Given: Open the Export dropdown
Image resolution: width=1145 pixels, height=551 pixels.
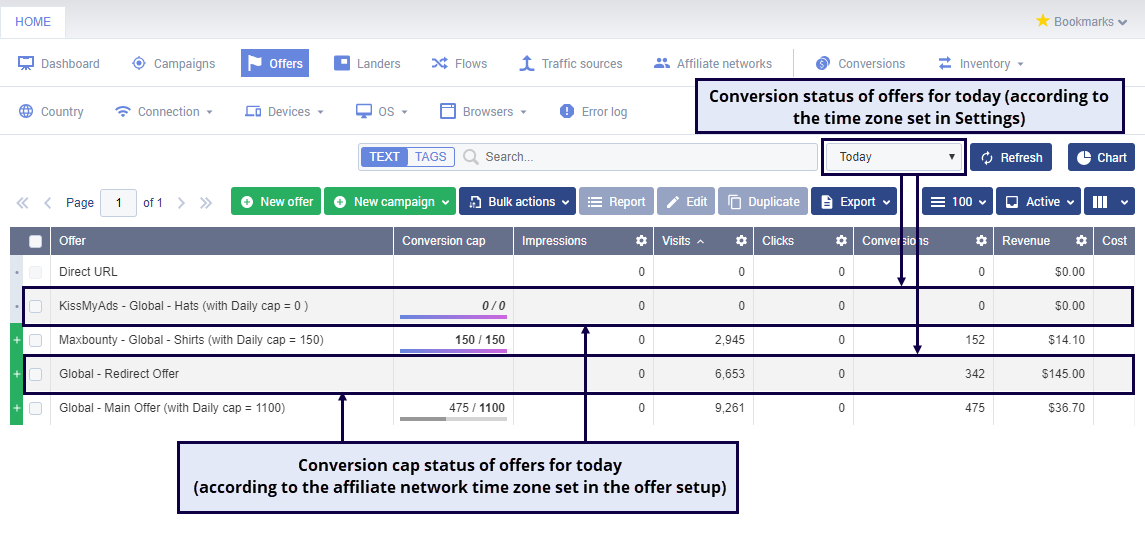Looking at the screenshot, I should 854,201.
